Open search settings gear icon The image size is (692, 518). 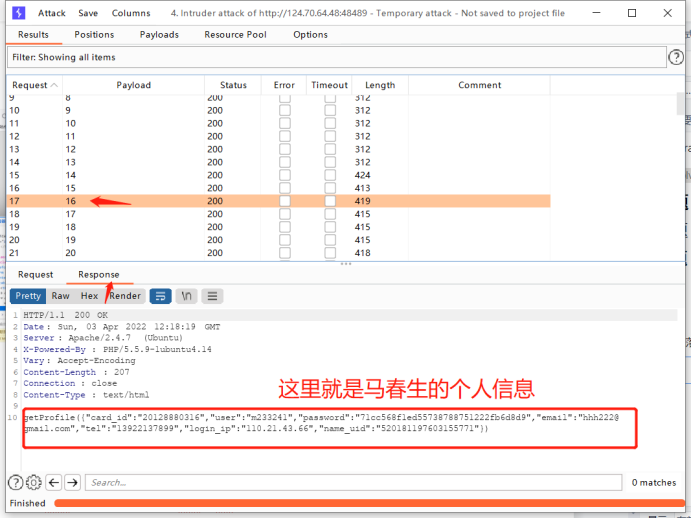(34, 482)
